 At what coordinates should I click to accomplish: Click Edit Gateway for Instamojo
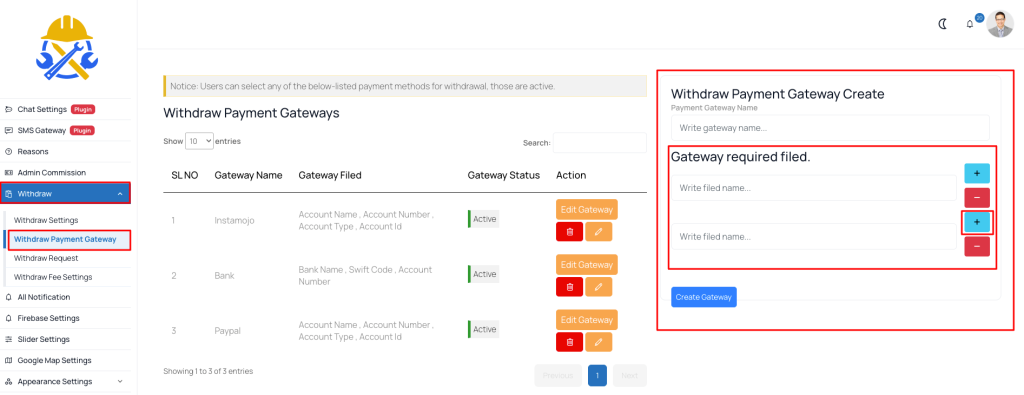[x=586, y=210]
